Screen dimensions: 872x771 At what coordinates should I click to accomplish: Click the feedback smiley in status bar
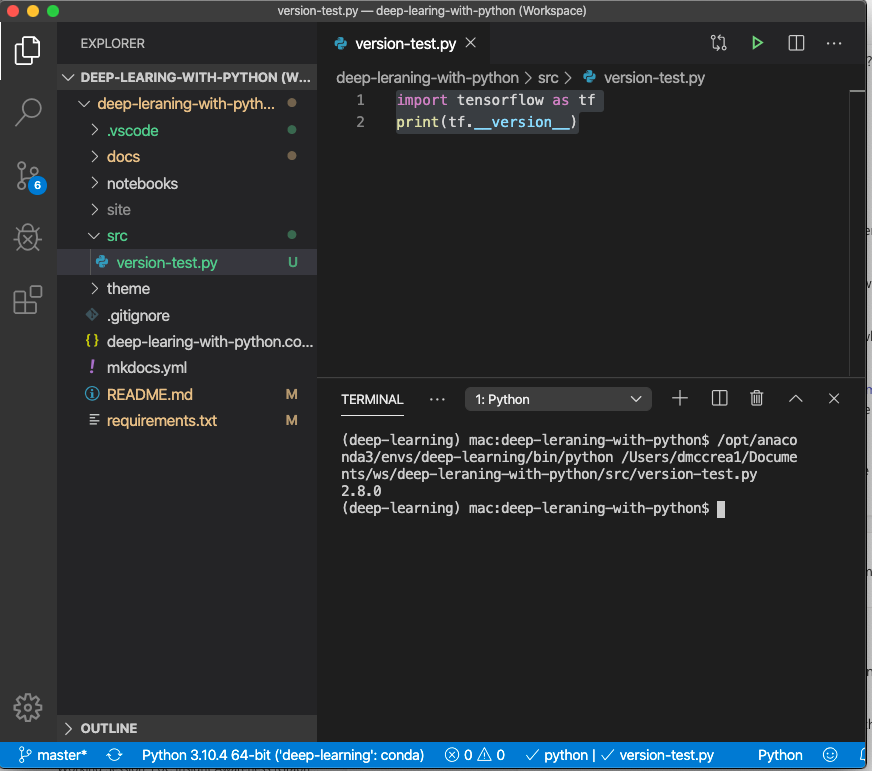(x=830, y=755)
